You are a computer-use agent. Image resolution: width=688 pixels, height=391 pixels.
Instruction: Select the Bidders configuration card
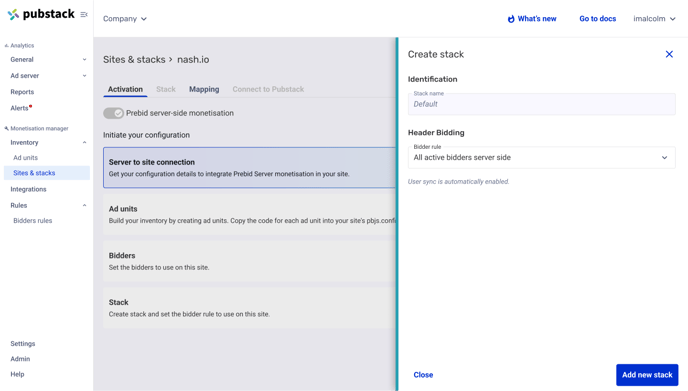[x=250, y=261]
